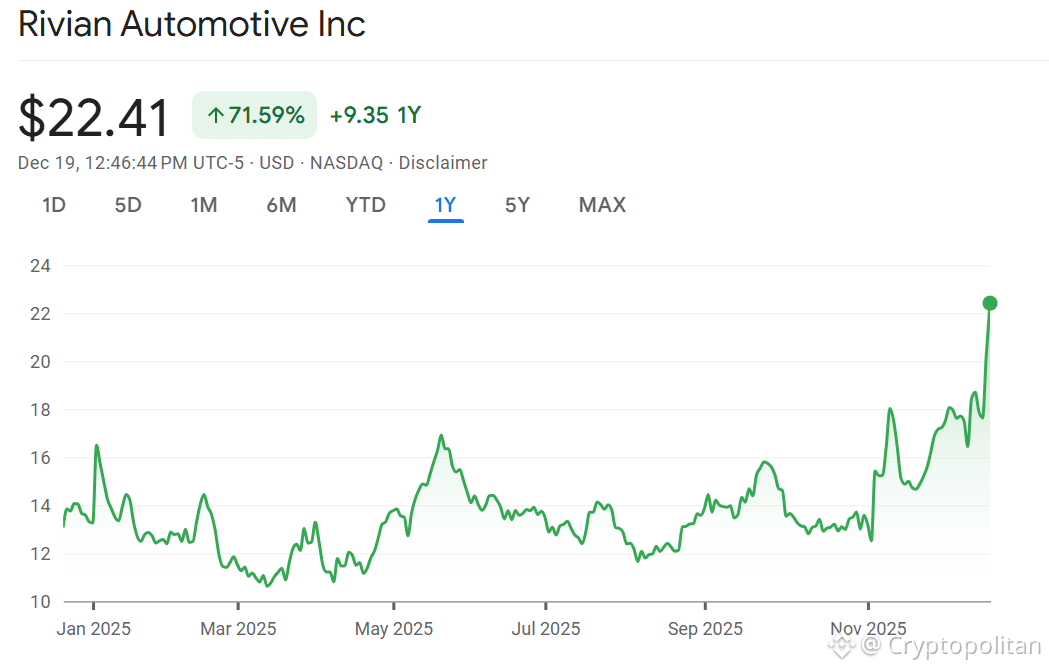Open the Disclaimer link
The image size is (1049, 670).
click(442, 162)
